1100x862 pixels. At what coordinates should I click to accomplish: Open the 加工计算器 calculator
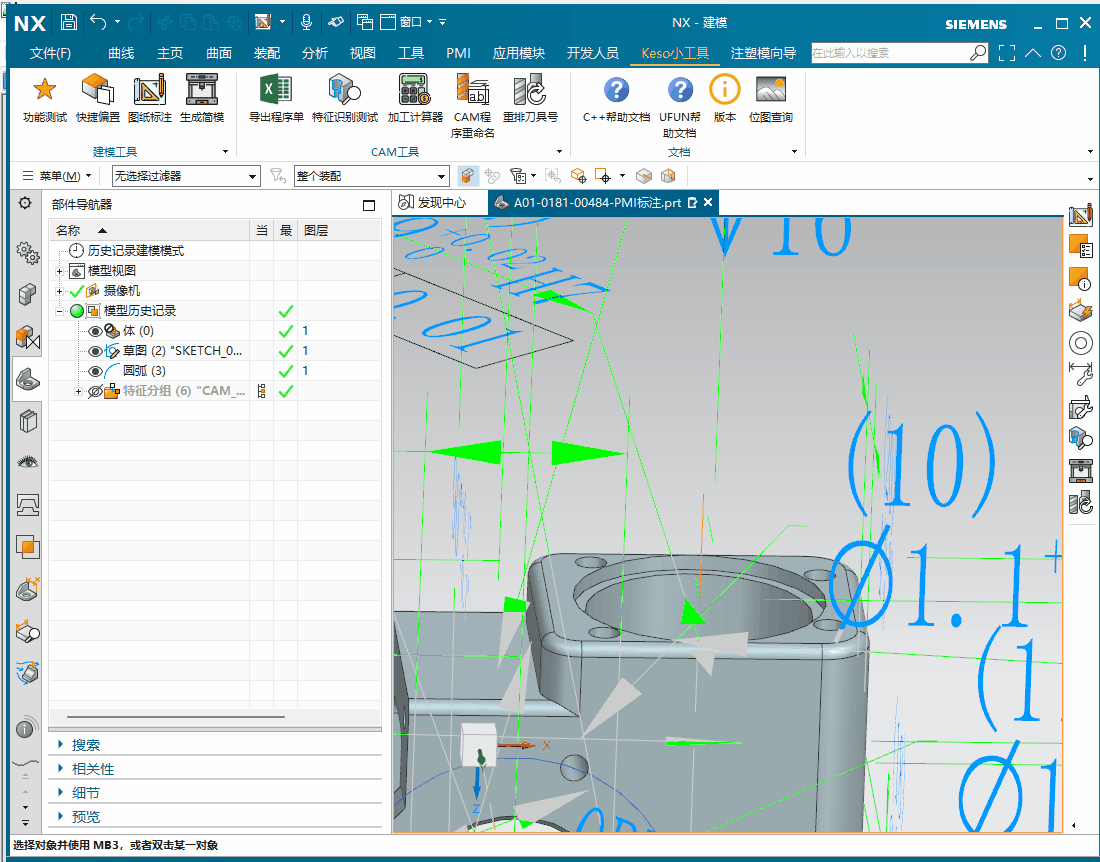tap(415, 89)
